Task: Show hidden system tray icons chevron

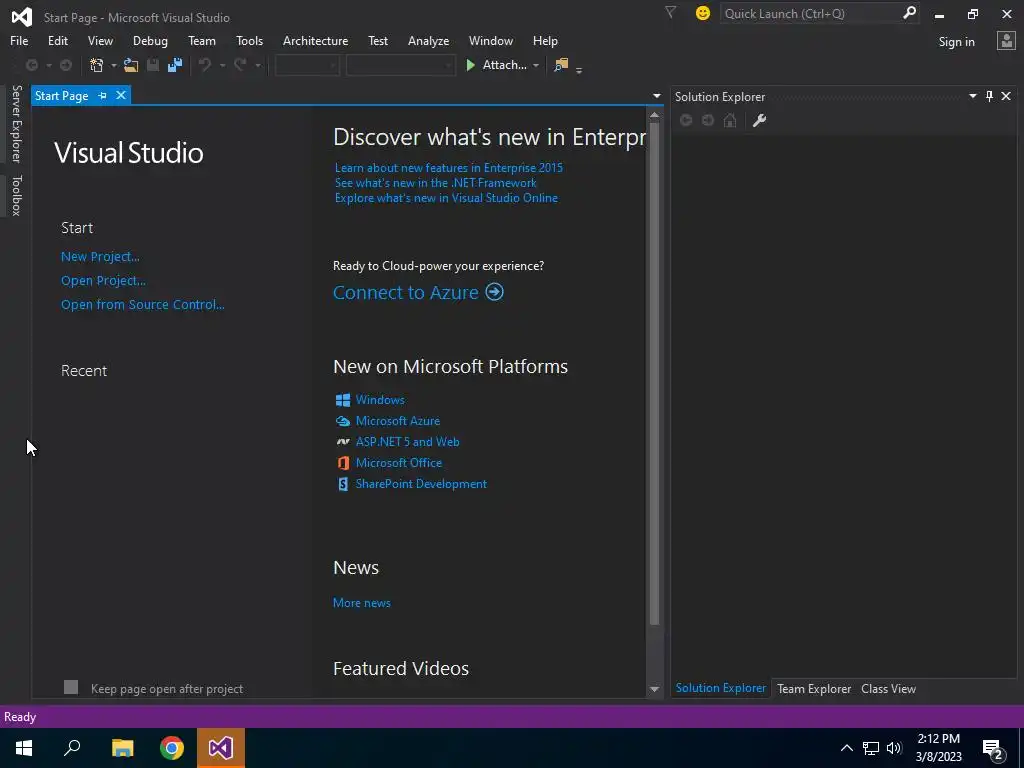Action: (x=846, y=748)
